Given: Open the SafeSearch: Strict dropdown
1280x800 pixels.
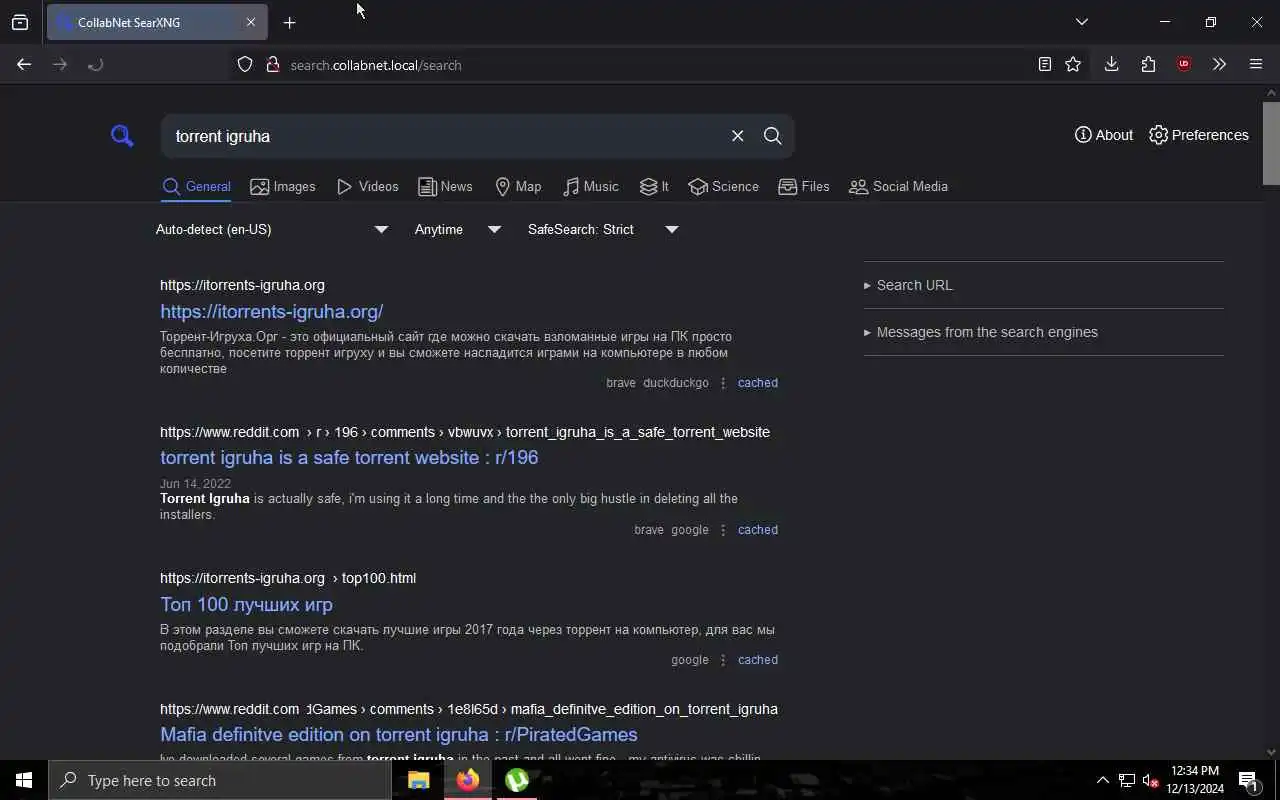Looking at the screenshot, I should (x=603, y=229).
